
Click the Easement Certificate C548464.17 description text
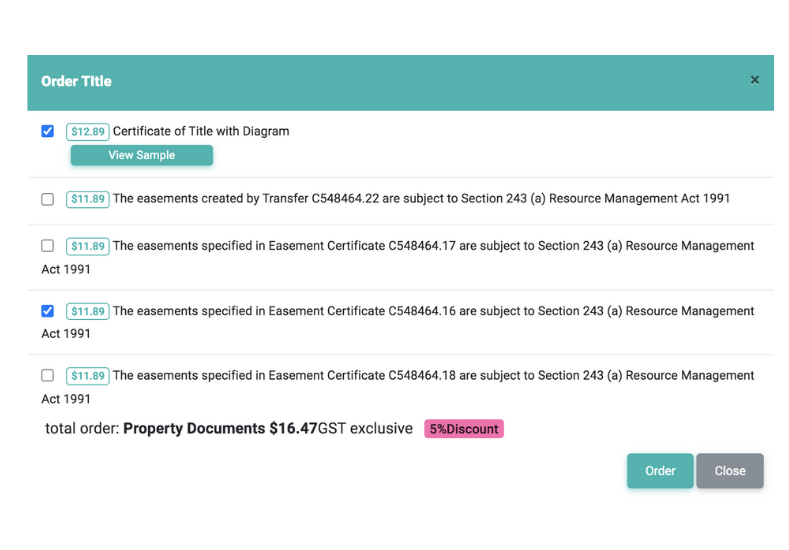(x=433, y=246)
